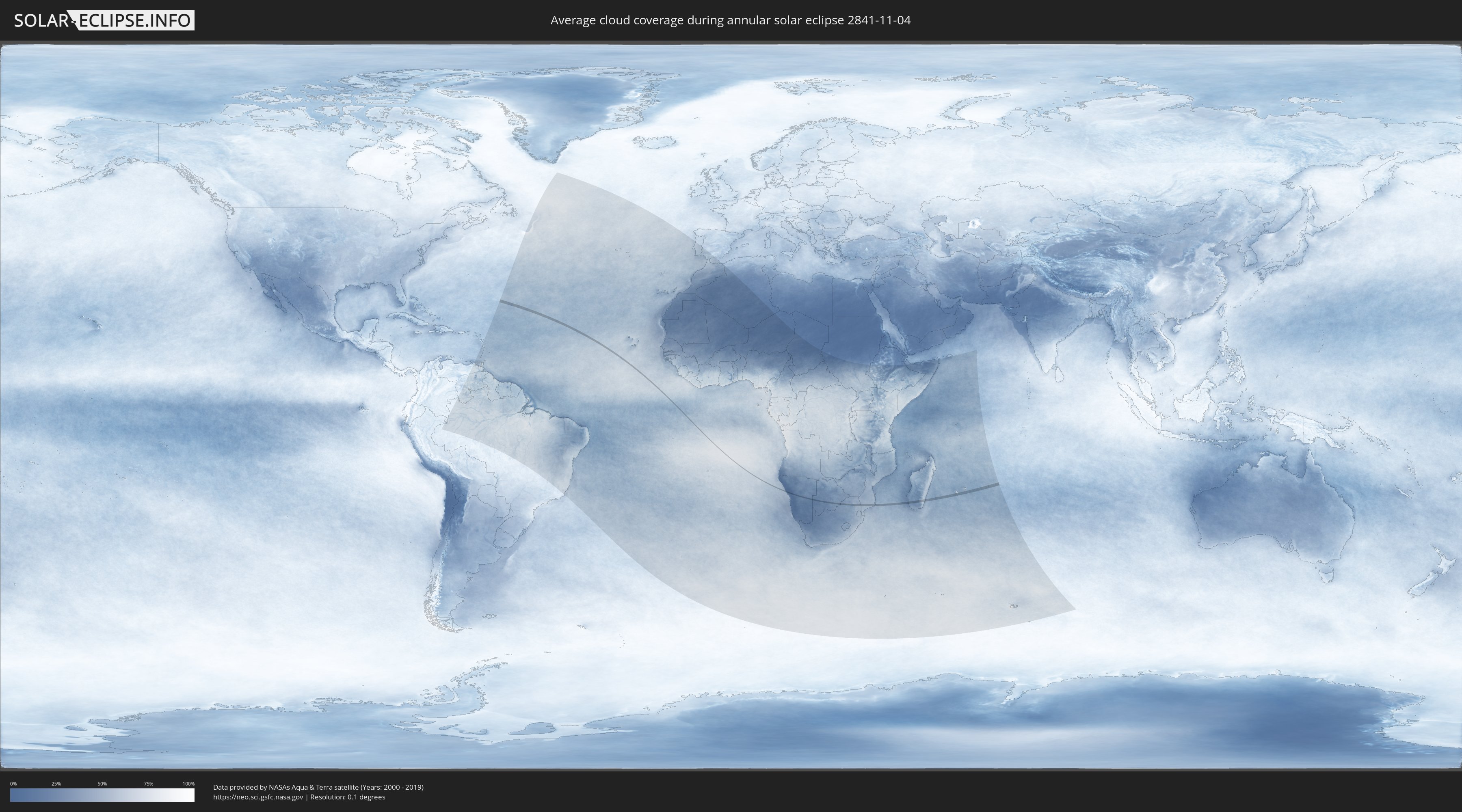Click the 0% legend label

pos(13,784)
